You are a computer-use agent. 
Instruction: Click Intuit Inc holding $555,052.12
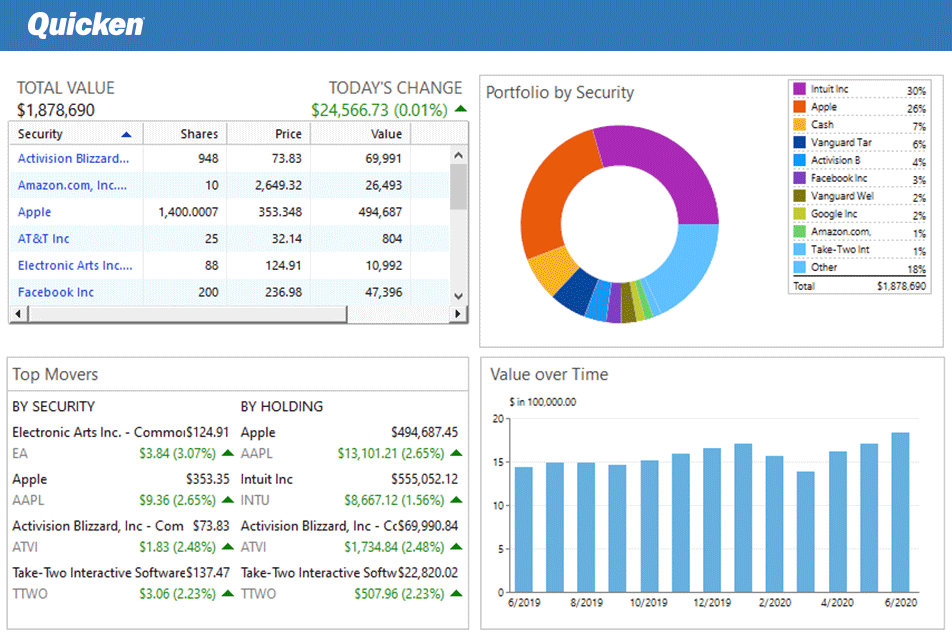(x=424, y=479)
